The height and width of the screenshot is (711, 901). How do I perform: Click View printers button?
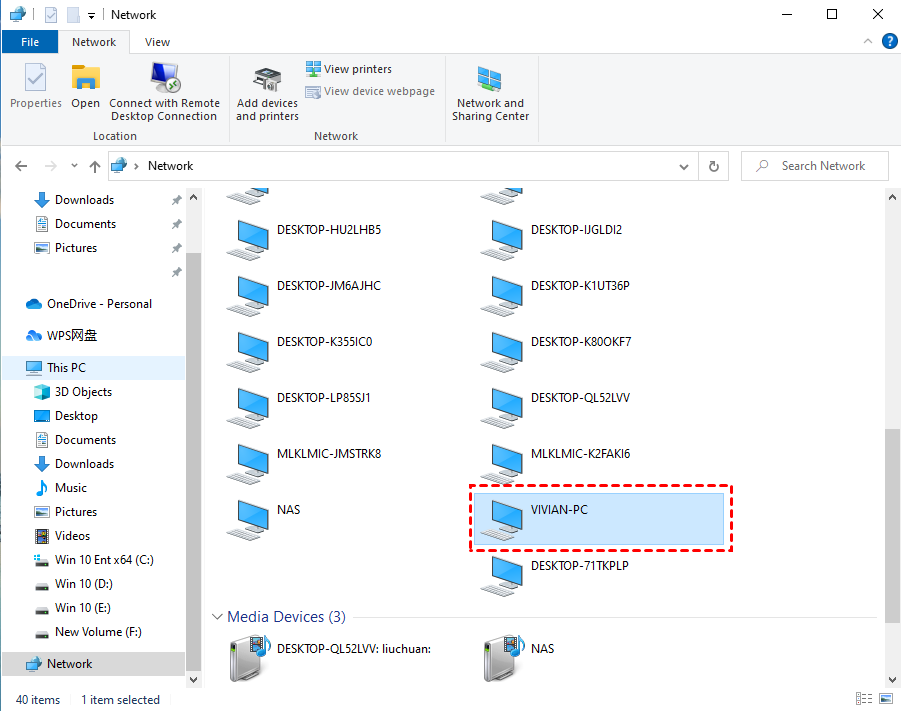tap(349, 69)
